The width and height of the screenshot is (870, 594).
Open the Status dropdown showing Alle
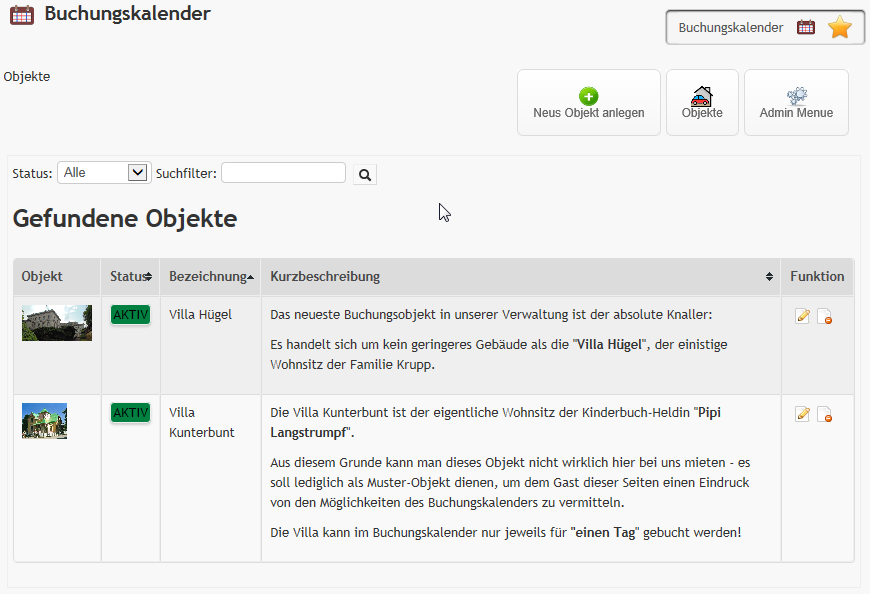(103, 172)
